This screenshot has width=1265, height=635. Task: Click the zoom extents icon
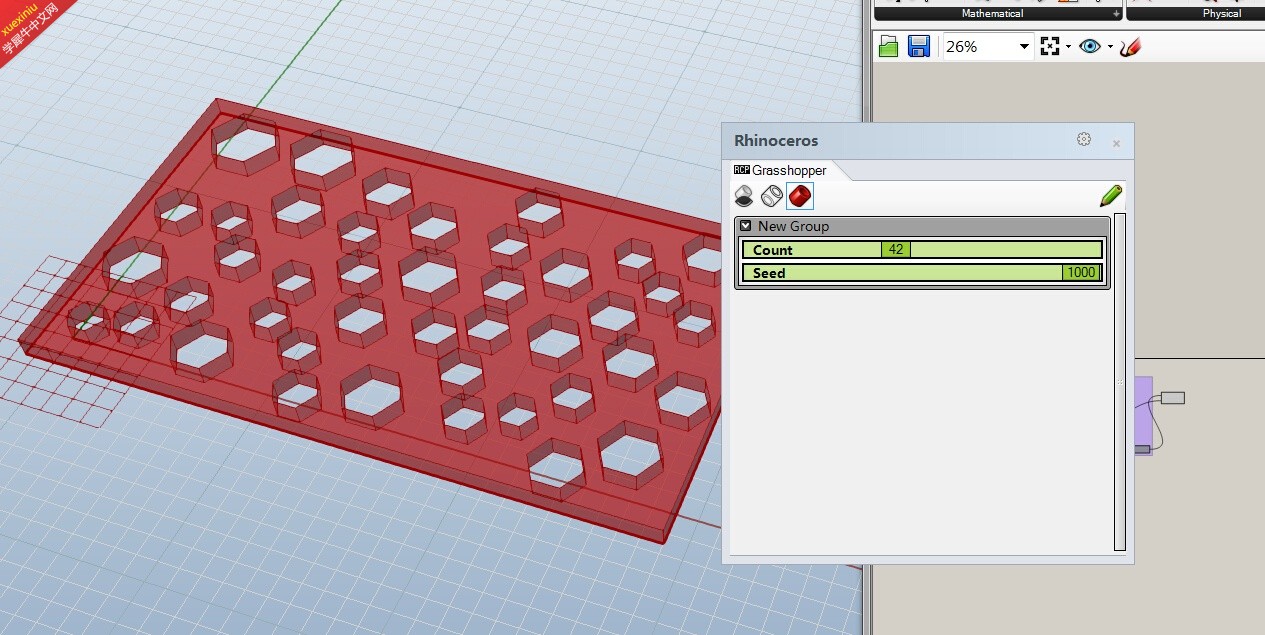[1050, 46]
